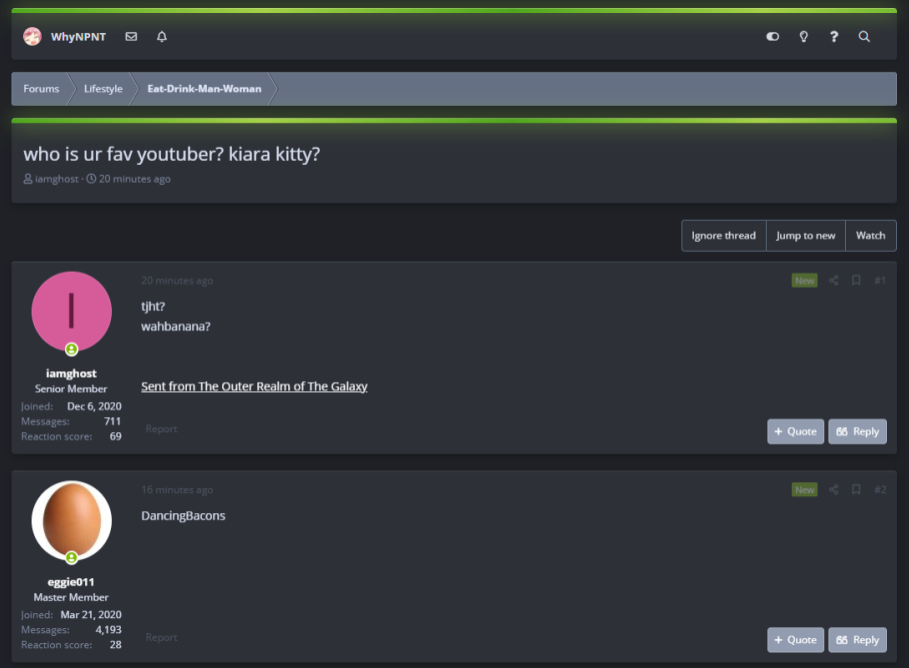This screenshot has width=909, height=668.
Task: Open Eat-Drink-Man-Woman breadcrumb
Action: pos(204,89)
